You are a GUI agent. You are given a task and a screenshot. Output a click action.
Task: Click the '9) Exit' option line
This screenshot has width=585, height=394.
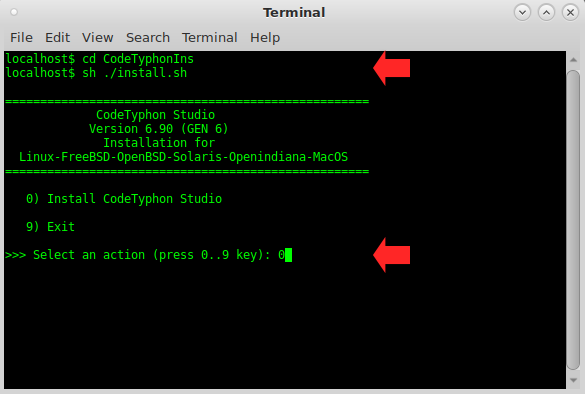[50, 227]
